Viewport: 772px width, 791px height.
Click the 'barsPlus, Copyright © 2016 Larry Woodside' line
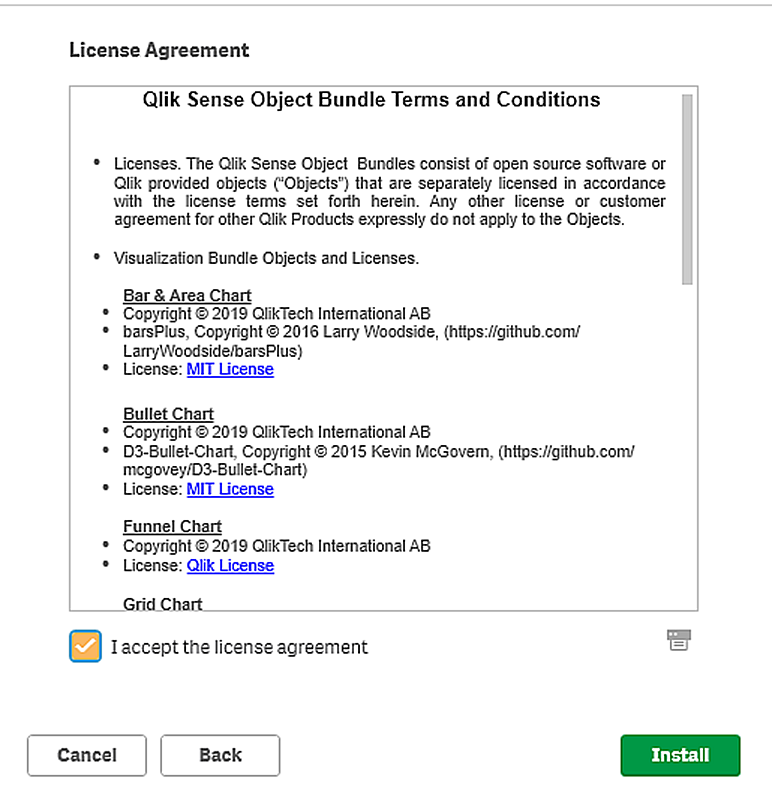click(352, 342)
